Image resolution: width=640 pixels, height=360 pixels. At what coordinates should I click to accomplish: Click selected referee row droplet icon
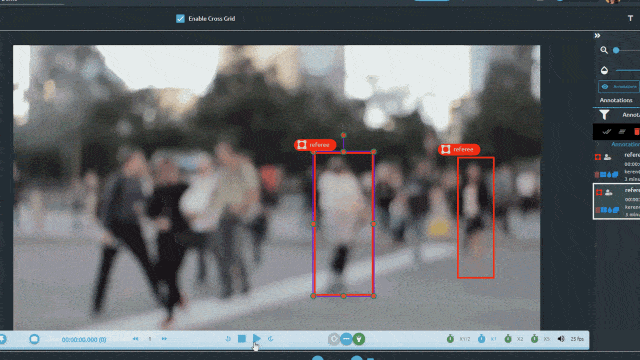(x=610, y=210)
